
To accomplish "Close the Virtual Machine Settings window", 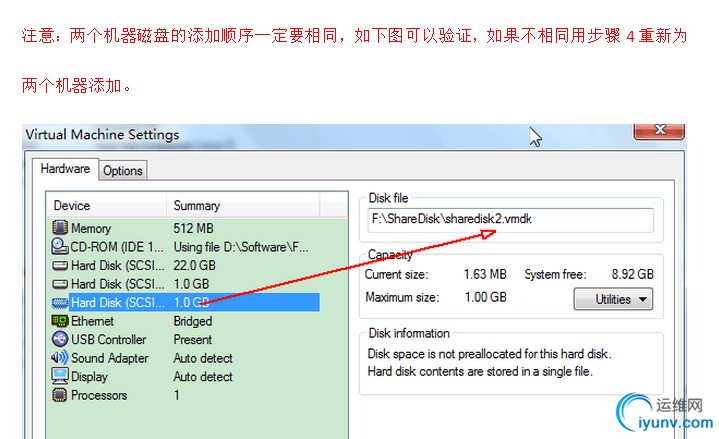I will pyautogui.click(x=659, y=131).
